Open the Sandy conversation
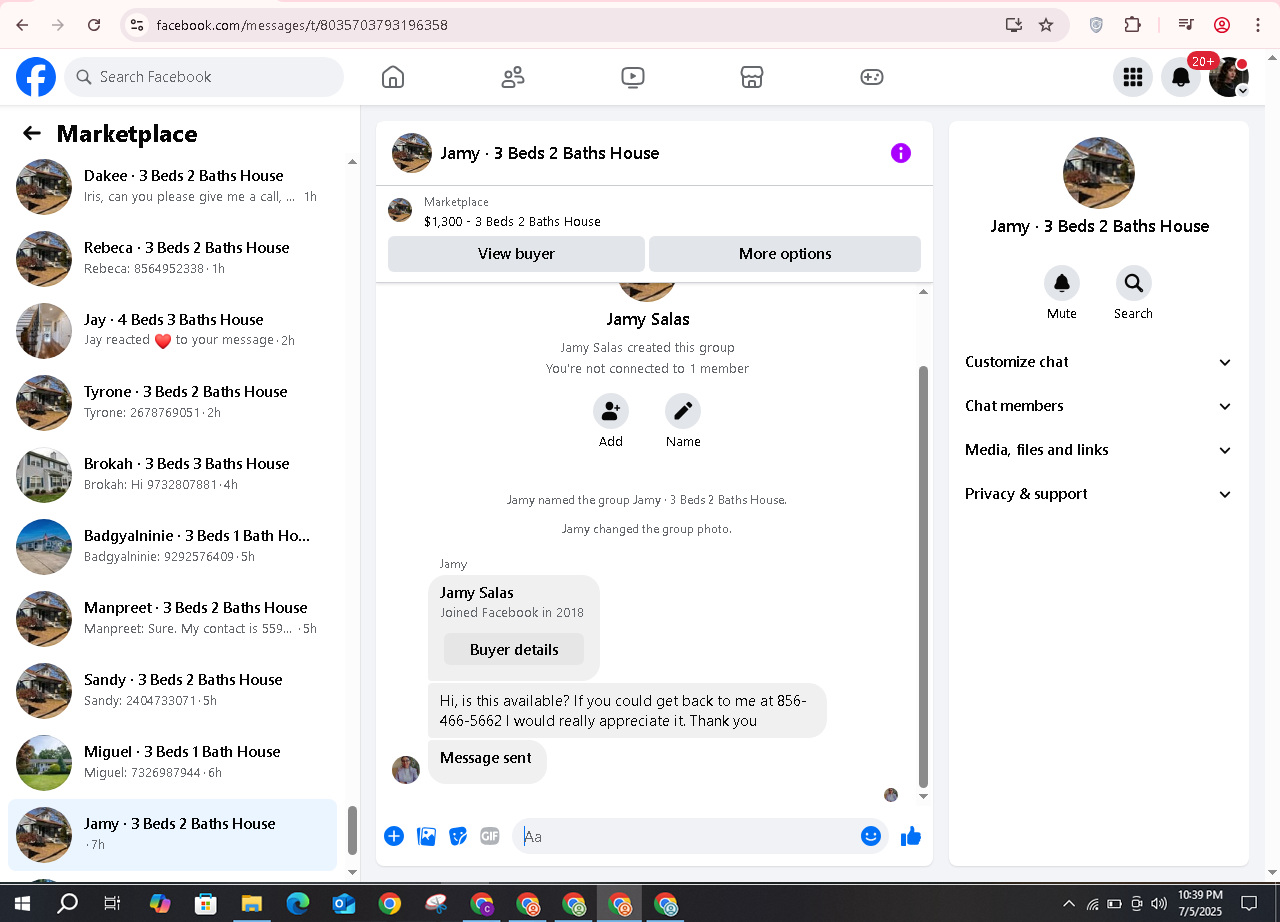The width and height of the screenshot is (1280, 922). click(173, 691)
